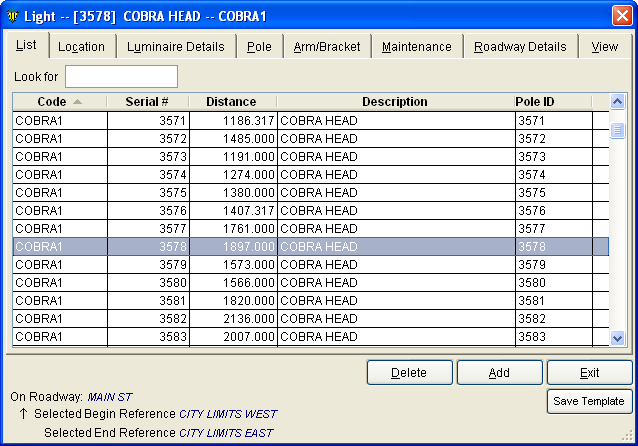Click the Look for input field

(121, 77)
